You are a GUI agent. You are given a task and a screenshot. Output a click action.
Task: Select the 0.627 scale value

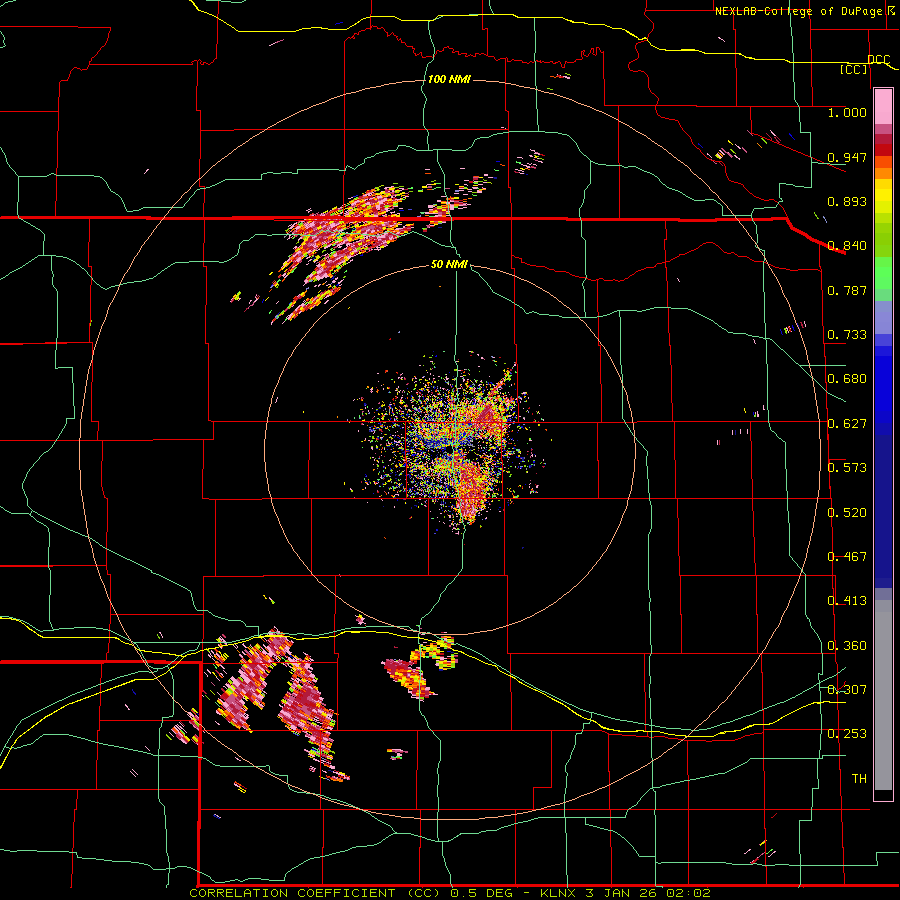tap(847, 424)
